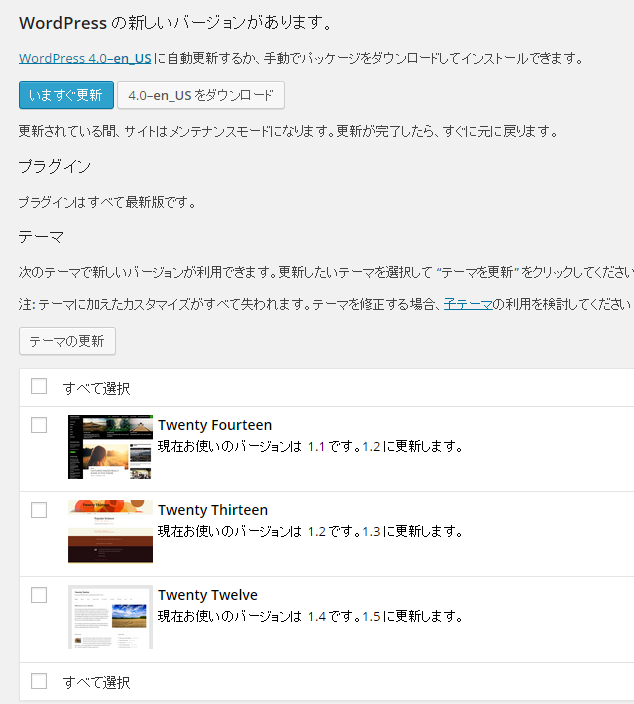The height and width of the screenshot is (704, 634).
Task: Click the top すべて選択 label text
Action: click(x=97, y=388)
